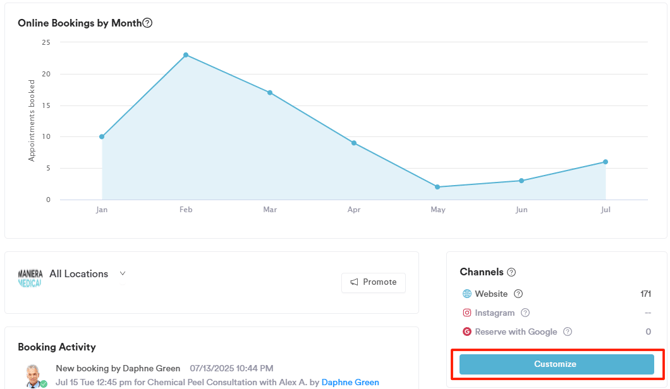The height and width of the screenshot is (389, 670).
Task: Open Website channel help icon
Action: click(x=518, y=294)
